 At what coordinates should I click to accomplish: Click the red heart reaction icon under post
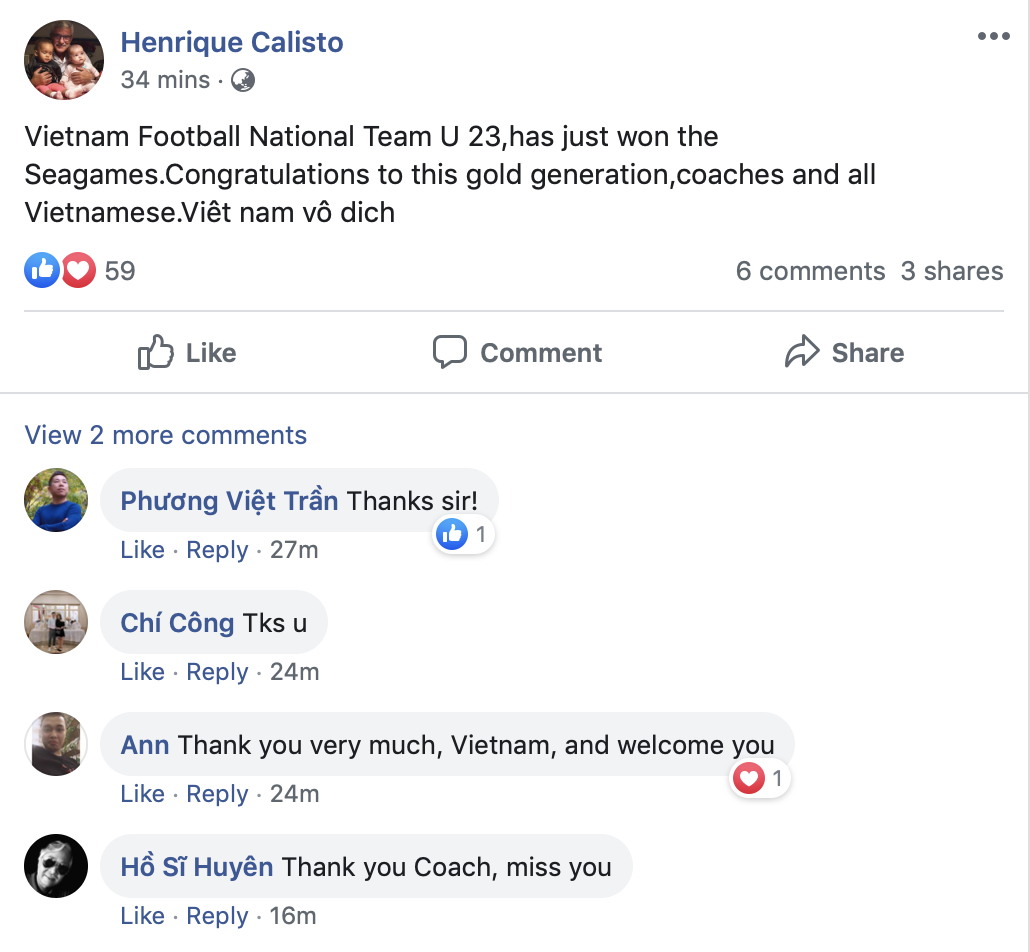(78, 270)
